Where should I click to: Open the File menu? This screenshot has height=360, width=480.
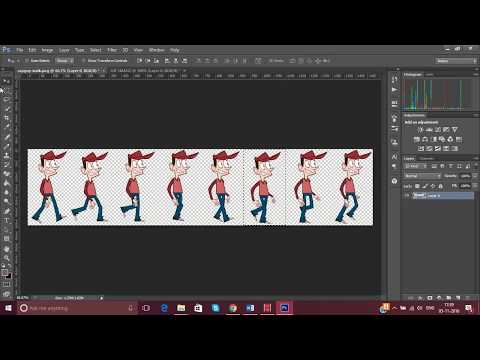20,50
